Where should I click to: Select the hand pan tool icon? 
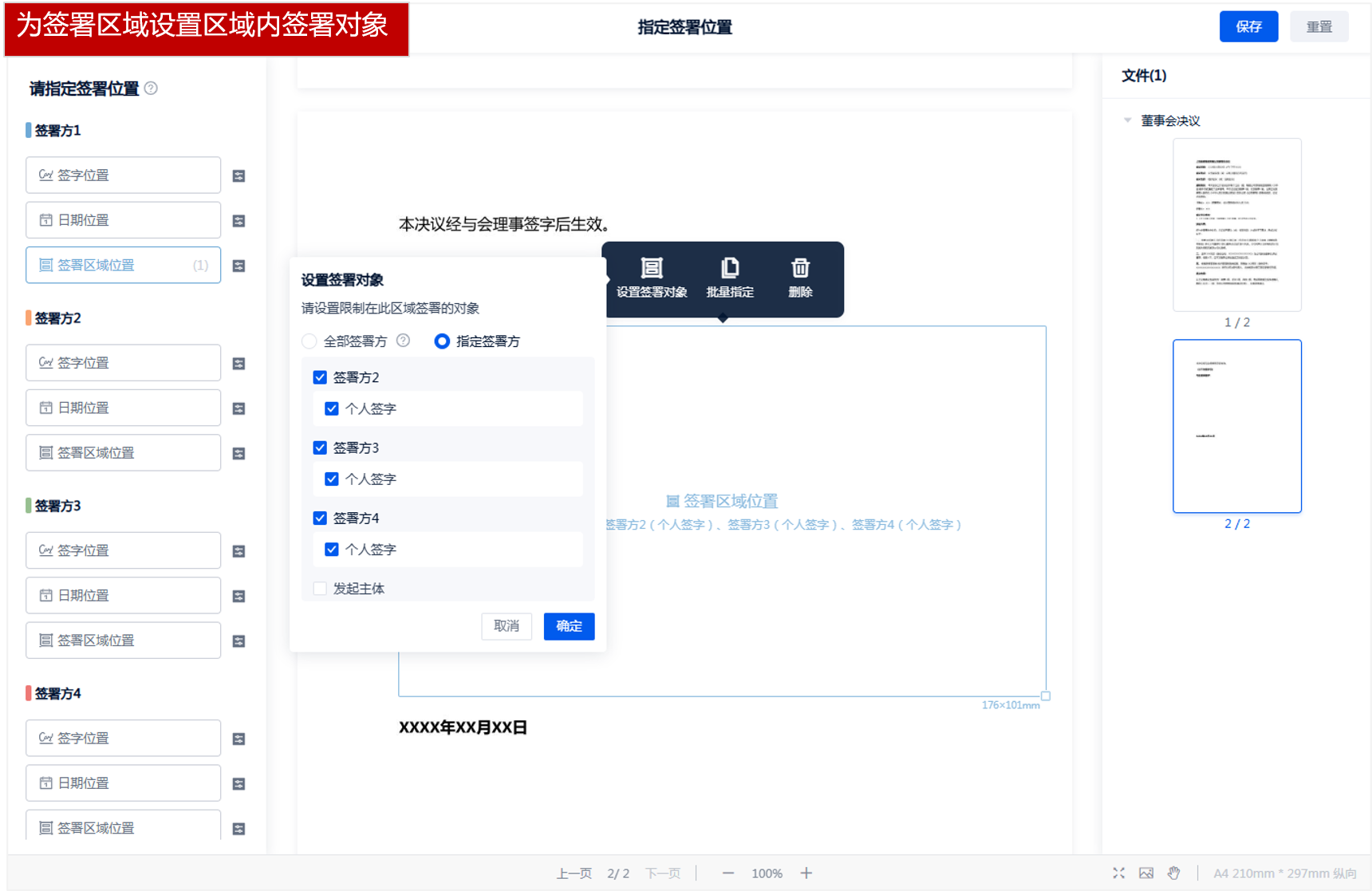click(1173, 873)
